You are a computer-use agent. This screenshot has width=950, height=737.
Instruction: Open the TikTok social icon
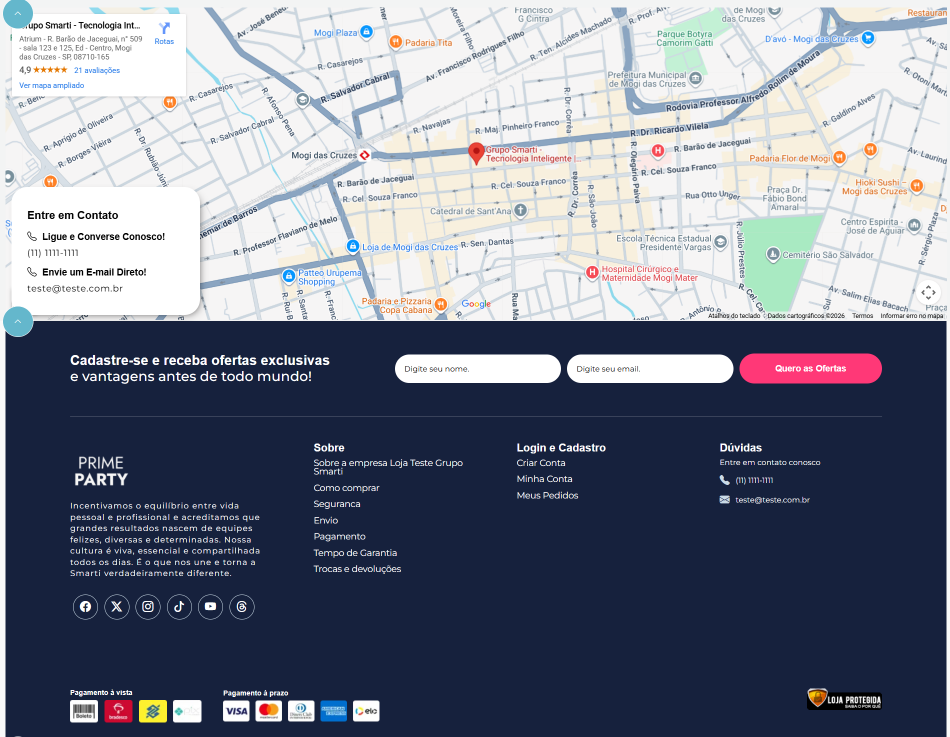tap(179, 607)
